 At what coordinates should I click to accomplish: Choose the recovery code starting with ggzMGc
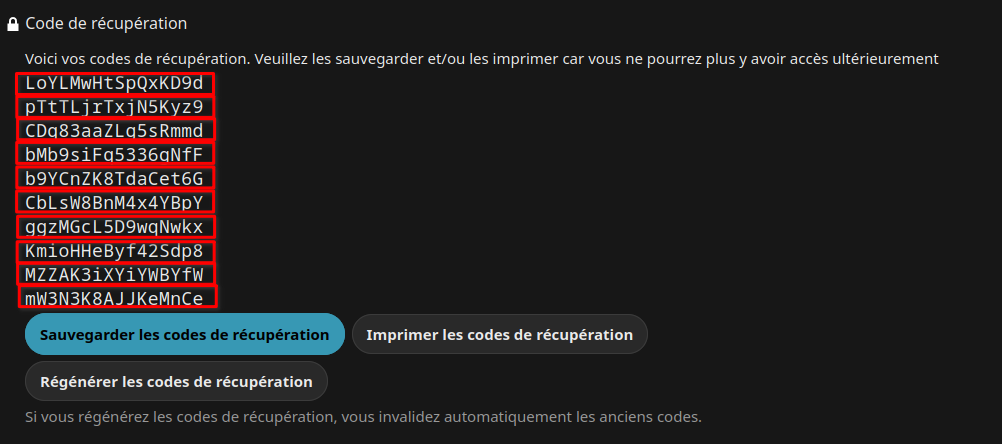[x=114, y=227]
